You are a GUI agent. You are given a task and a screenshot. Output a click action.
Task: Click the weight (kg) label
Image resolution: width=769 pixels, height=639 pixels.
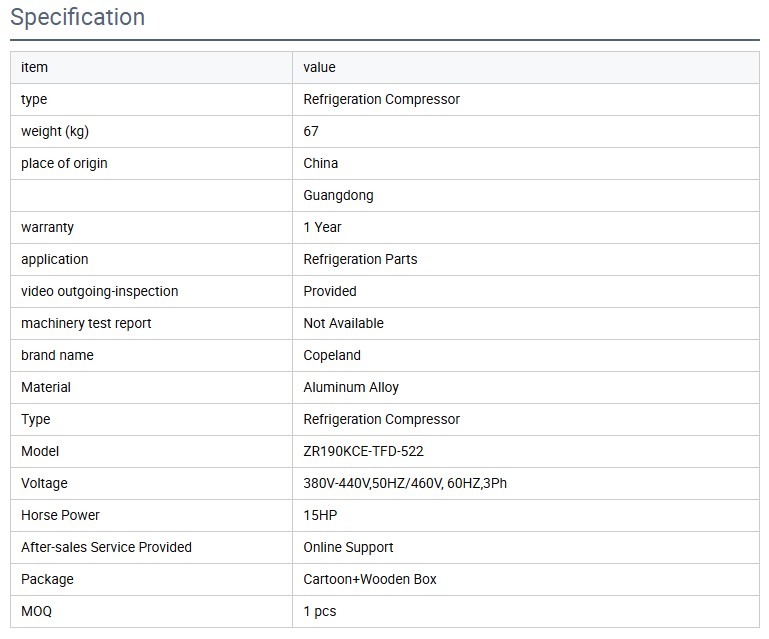point(55,131)
